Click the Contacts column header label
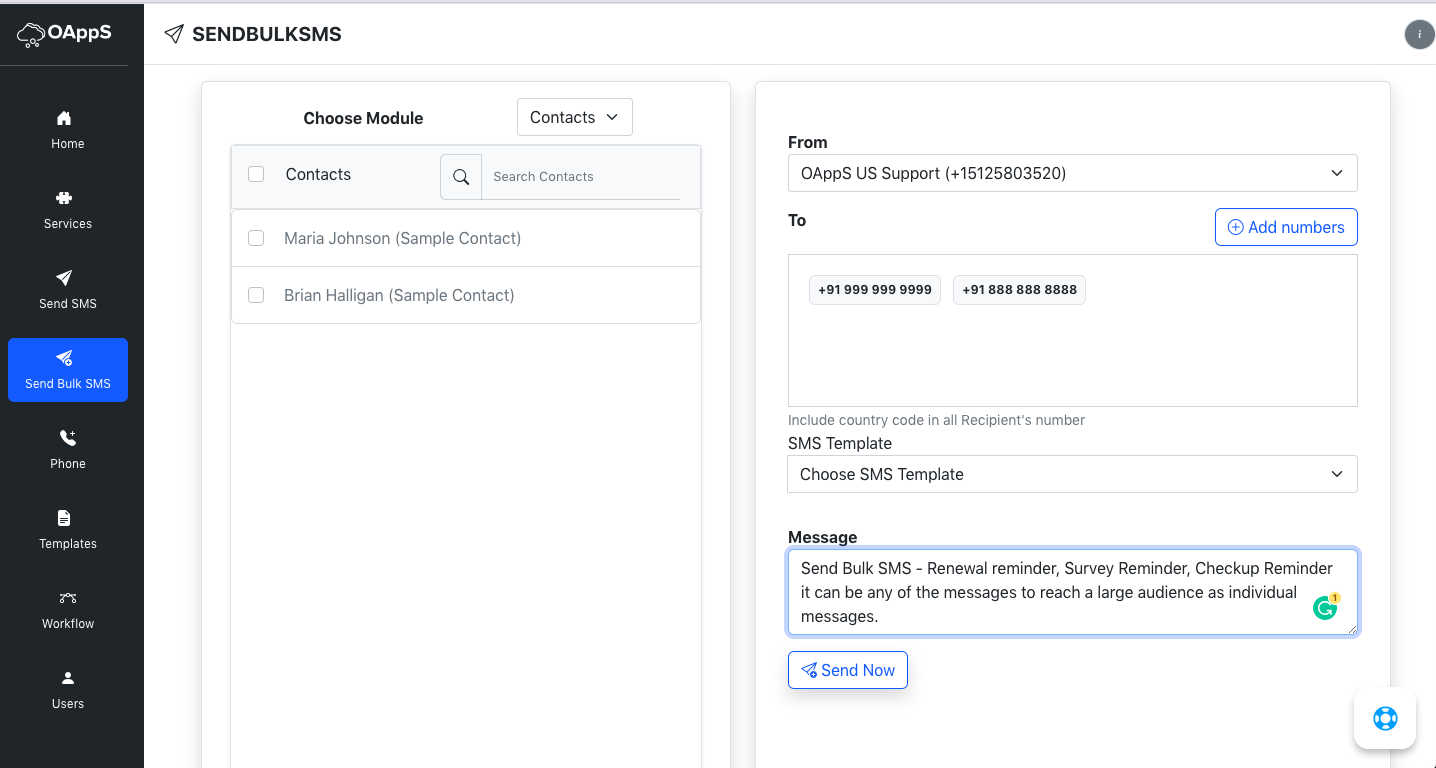The height and width of the screenshot is (768, 1436). pyautogui.click(x=318, y=174)
